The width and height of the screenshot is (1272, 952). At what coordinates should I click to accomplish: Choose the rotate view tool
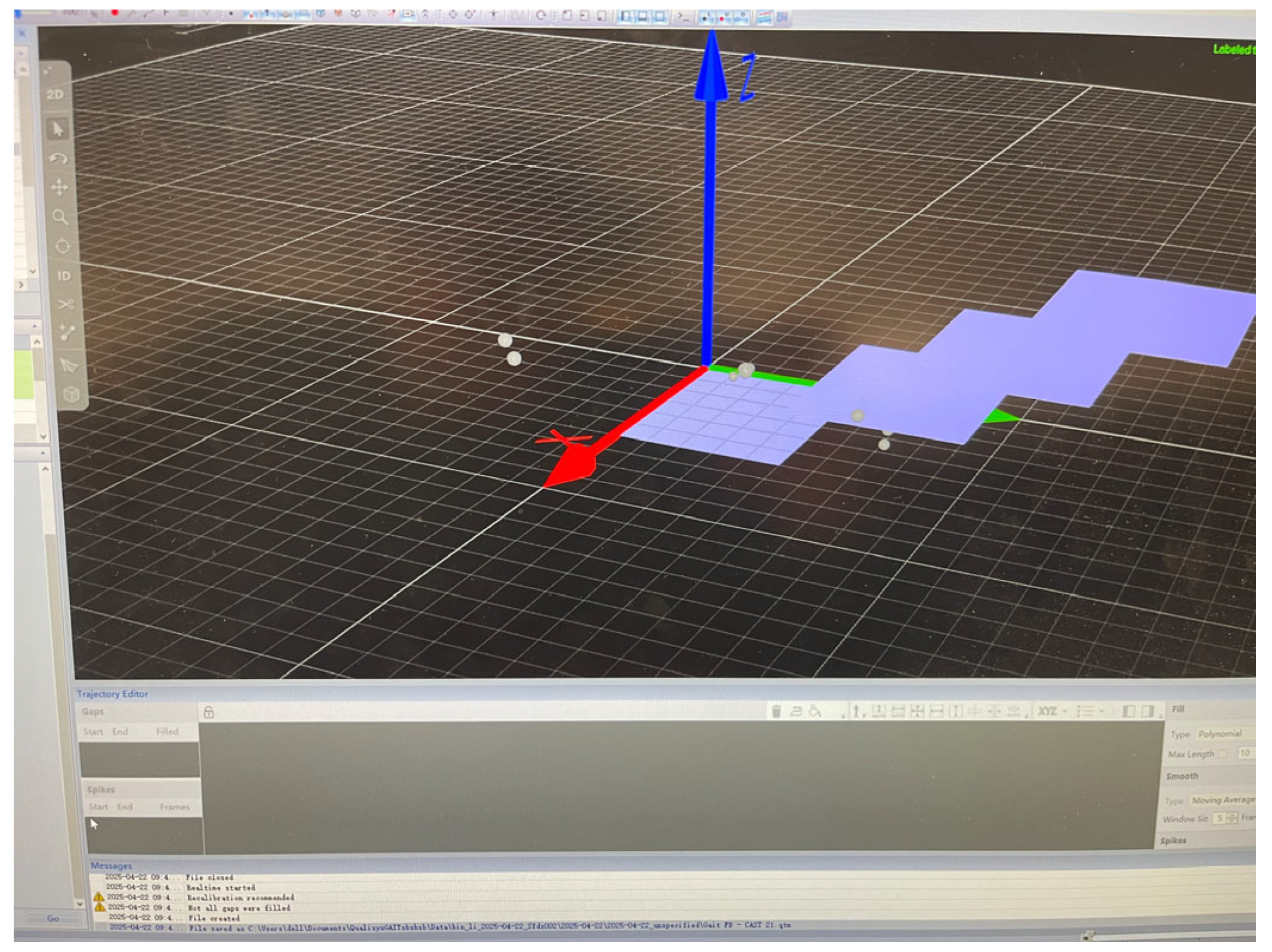click(58, 159)
